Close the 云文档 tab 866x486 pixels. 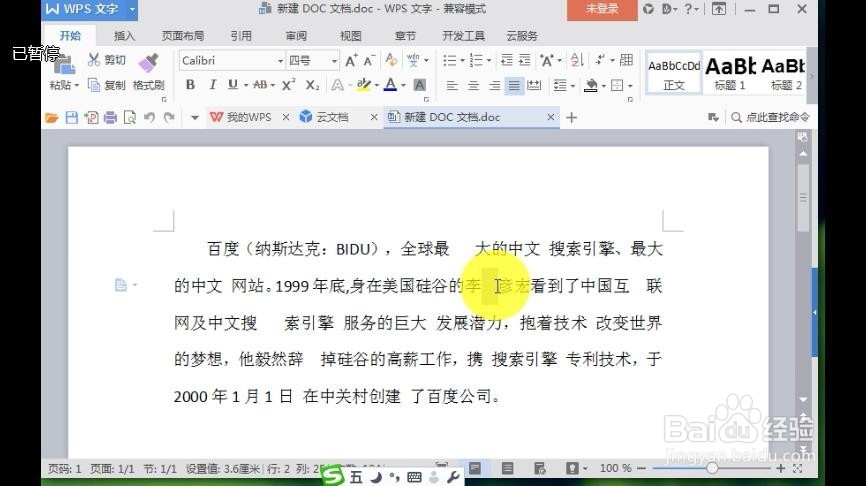pos(374,117)
